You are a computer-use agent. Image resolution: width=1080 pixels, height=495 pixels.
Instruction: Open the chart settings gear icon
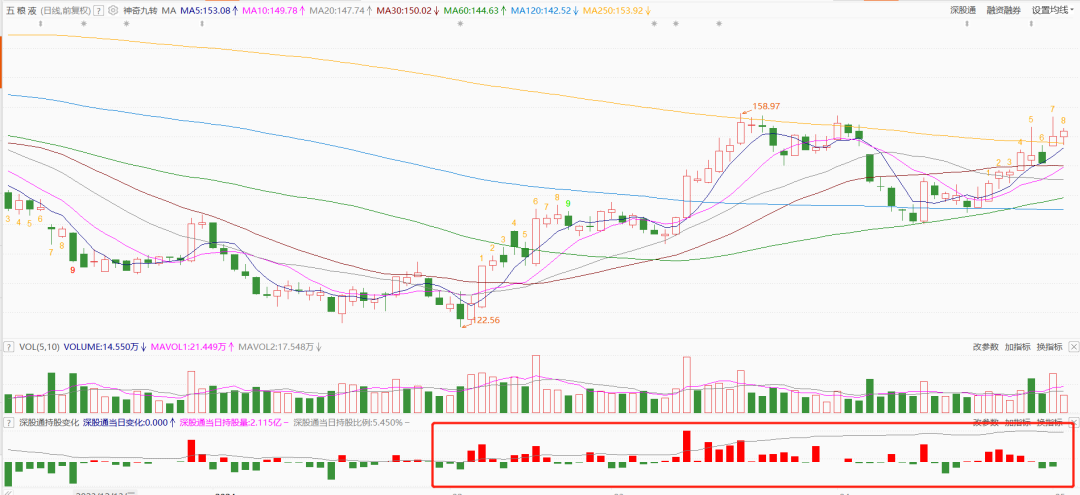pyautogui.click(x=112, y=10)
